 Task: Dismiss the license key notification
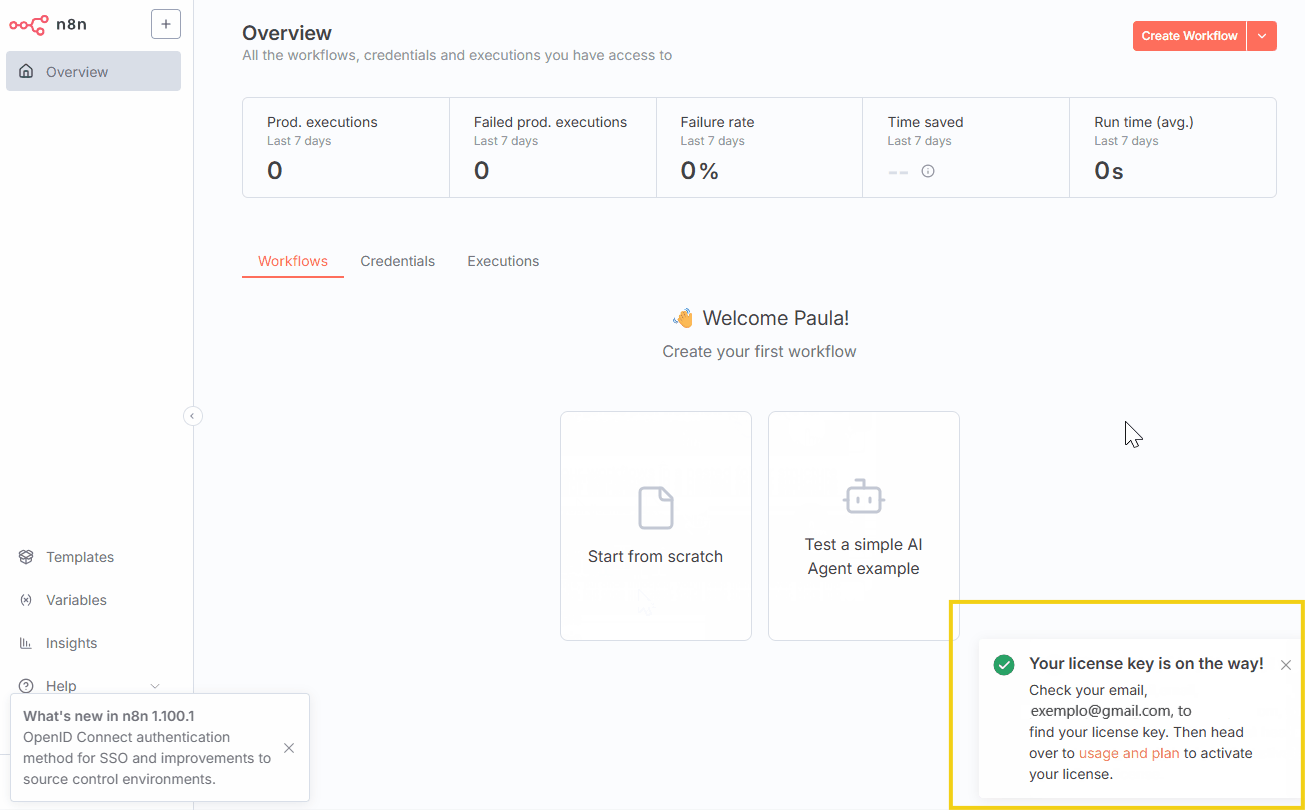point(1285,664)
